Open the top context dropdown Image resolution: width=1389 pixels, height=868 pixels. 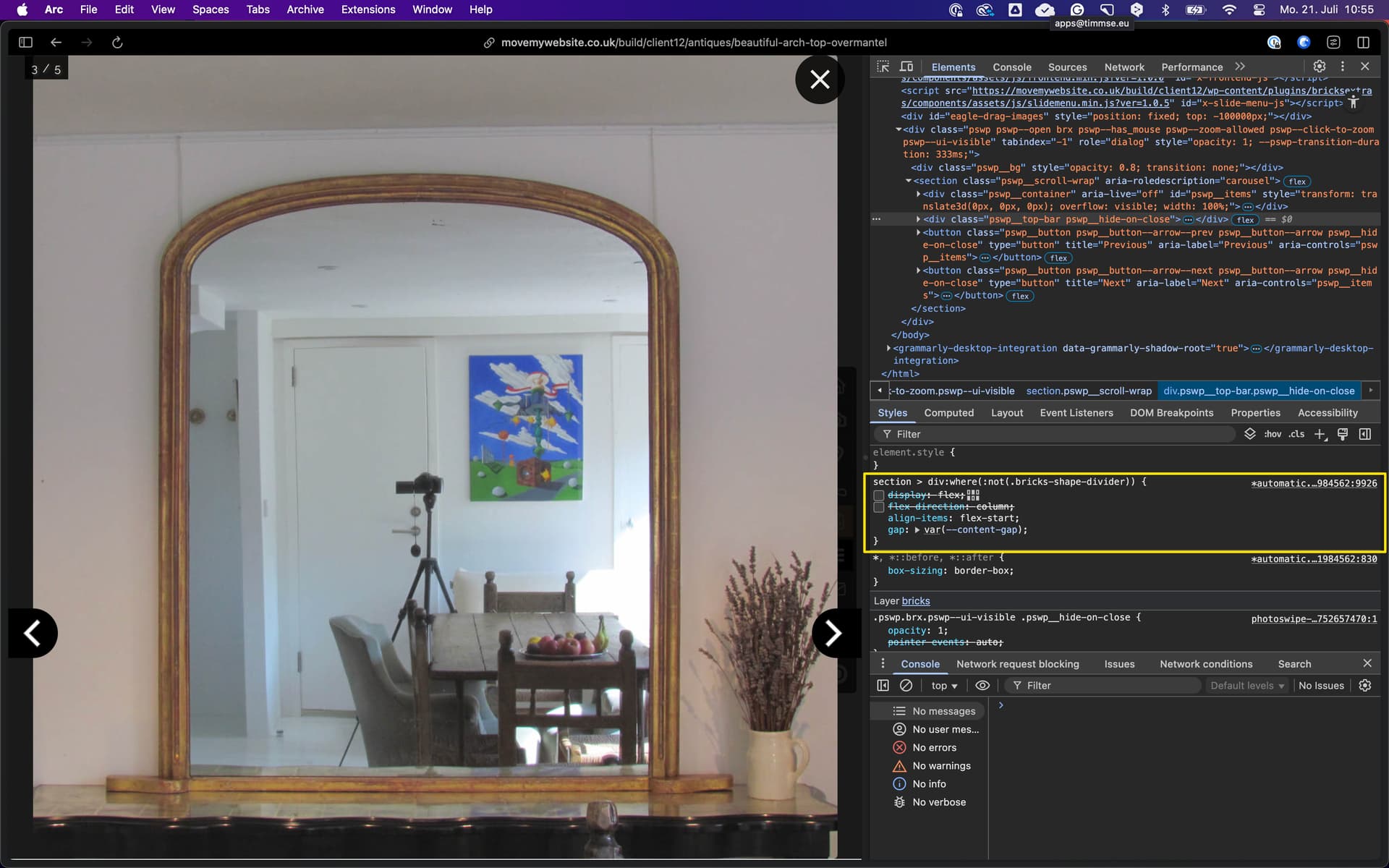(x=944, y=685)
